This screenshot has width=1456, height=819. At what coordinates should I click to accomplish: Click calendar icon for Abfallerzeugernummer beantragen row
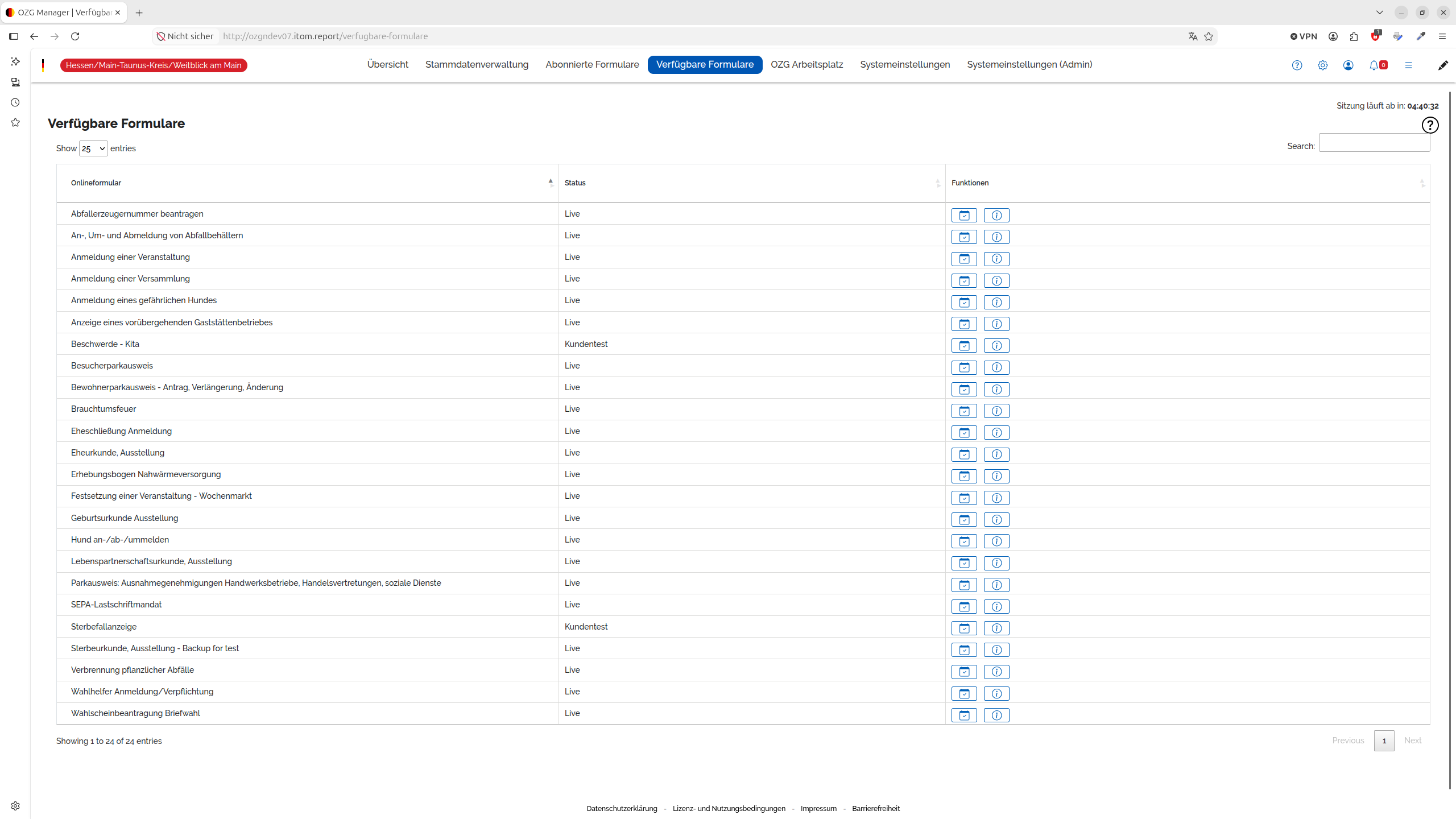[964, 215]
